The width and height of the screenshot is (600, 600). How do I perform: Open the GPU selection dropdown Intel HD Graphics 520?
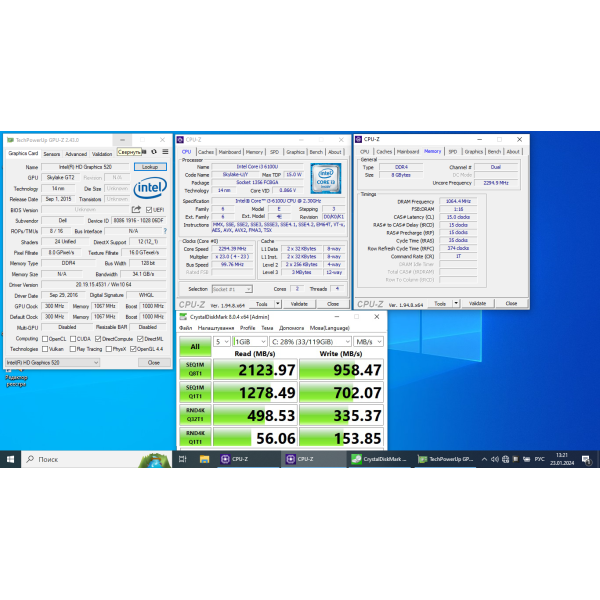click(52, 362)
